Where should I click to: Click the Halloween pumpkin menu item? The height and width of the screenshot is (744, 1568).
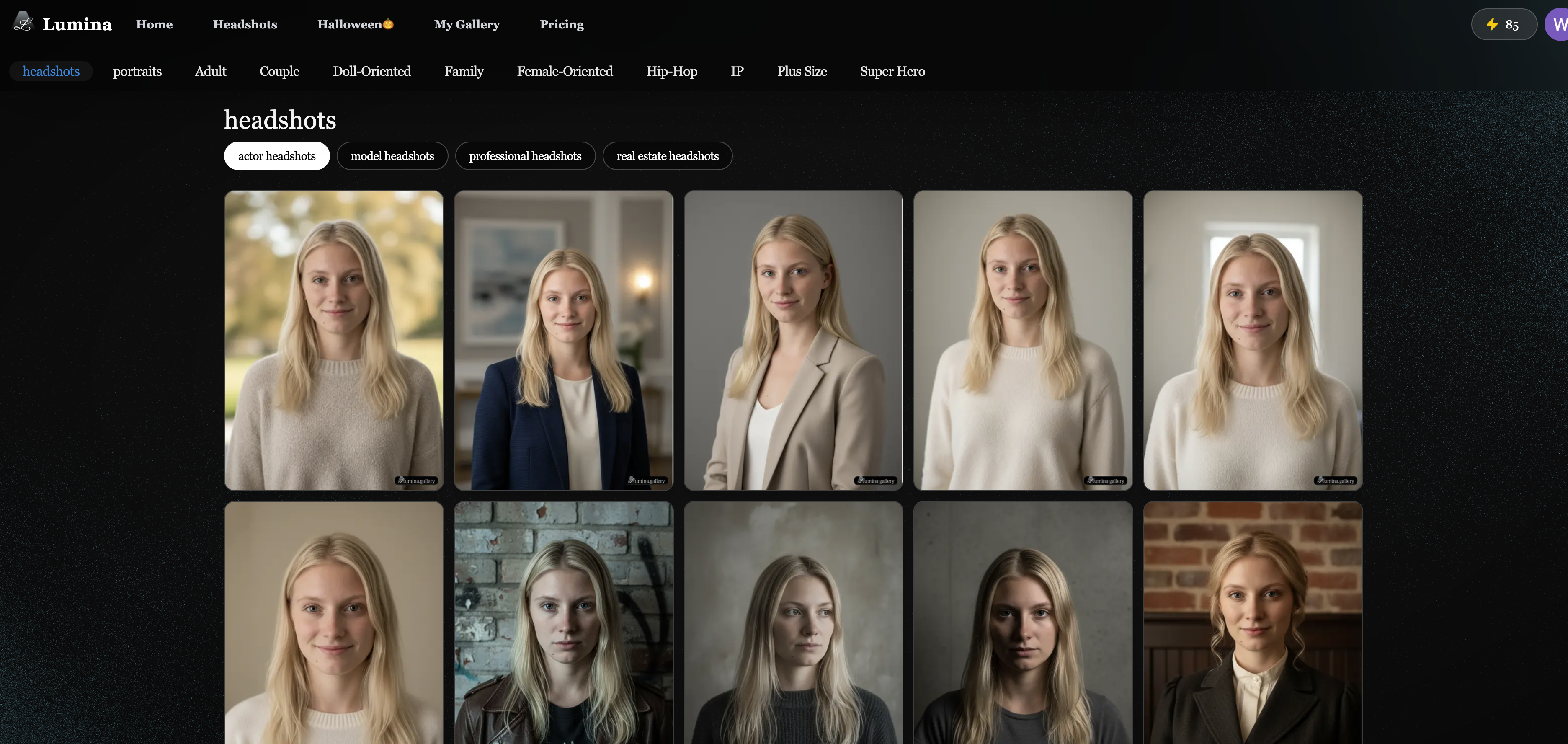[356, 24]
